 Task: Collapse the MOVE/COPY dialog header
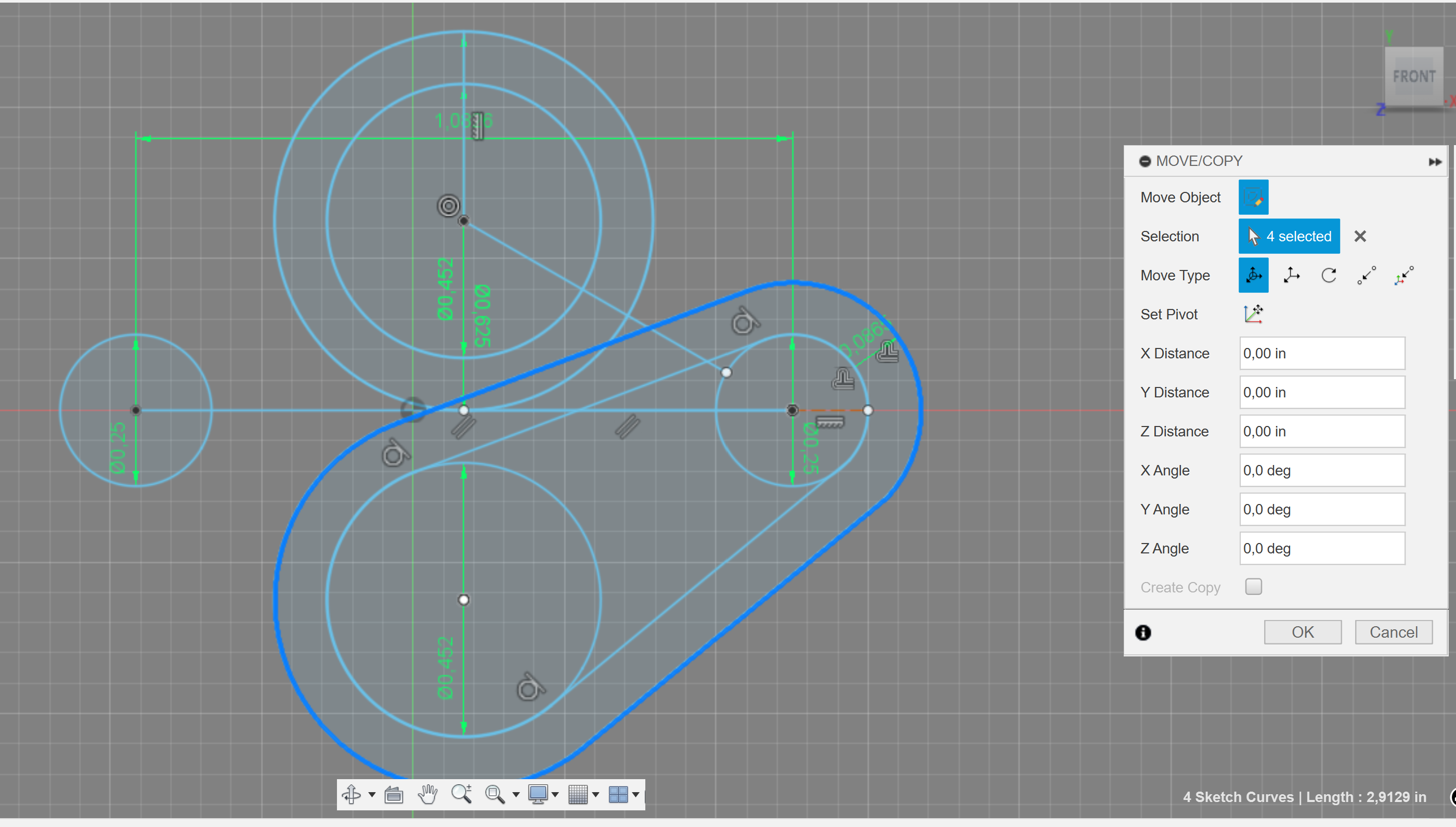click(1145, 161)
